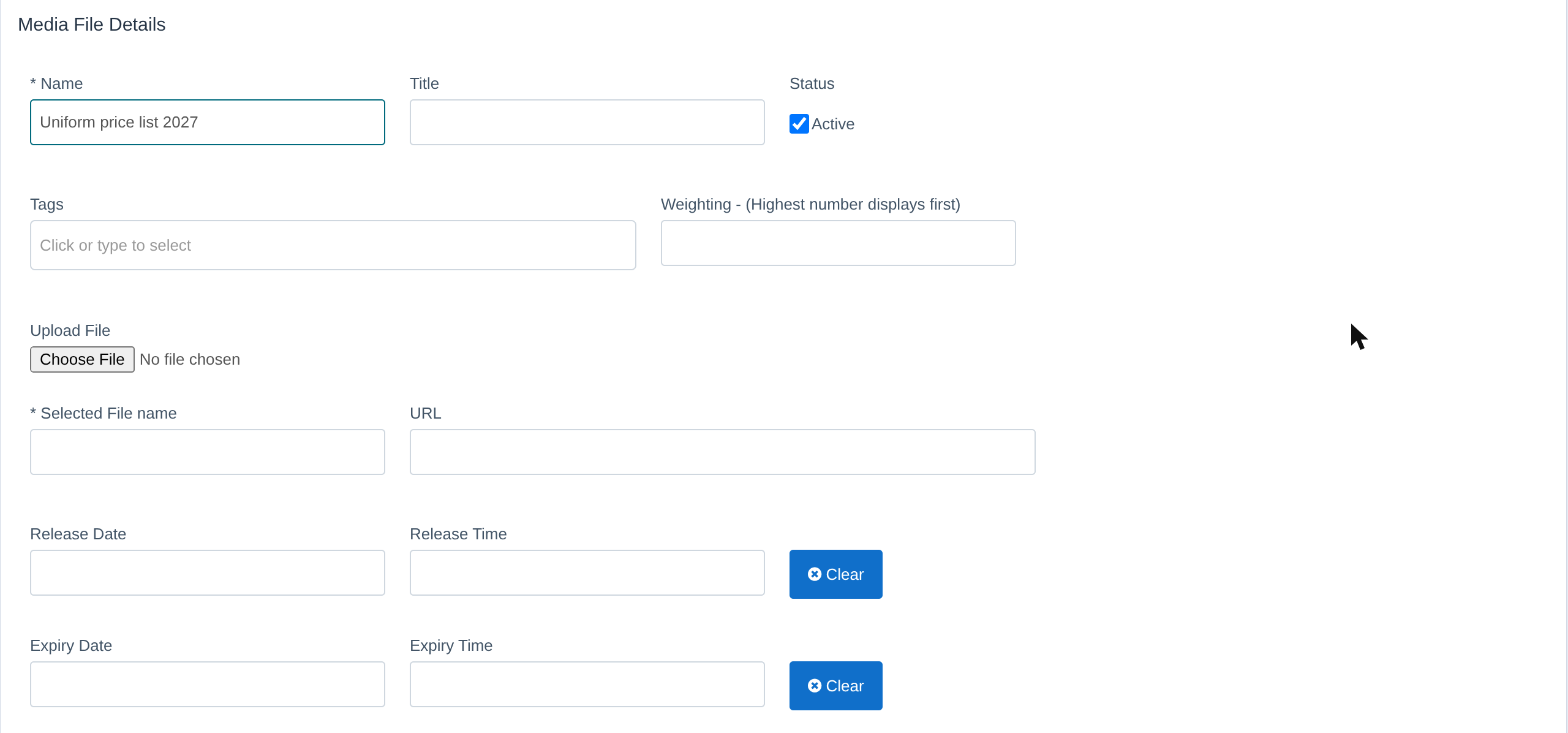Click the 'Active' label text
This screenshot has height=733, width=1568.
click(833, 124)
